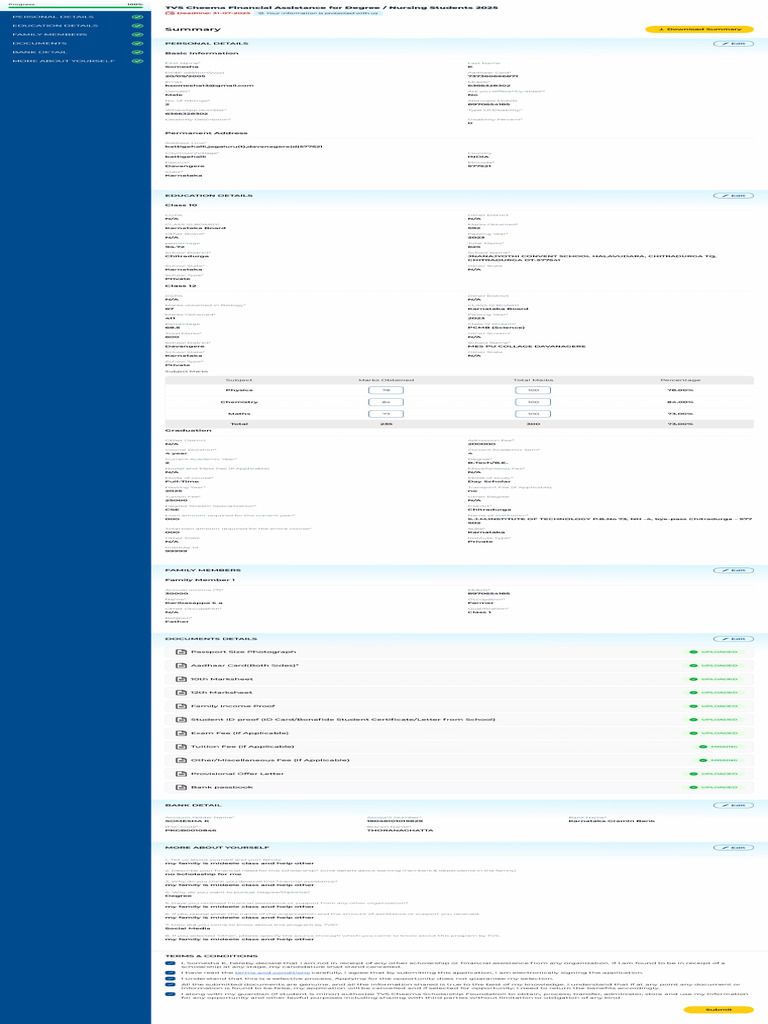Open Education Details in the sidebar
768x1024 pixels.
click(56, 25)
